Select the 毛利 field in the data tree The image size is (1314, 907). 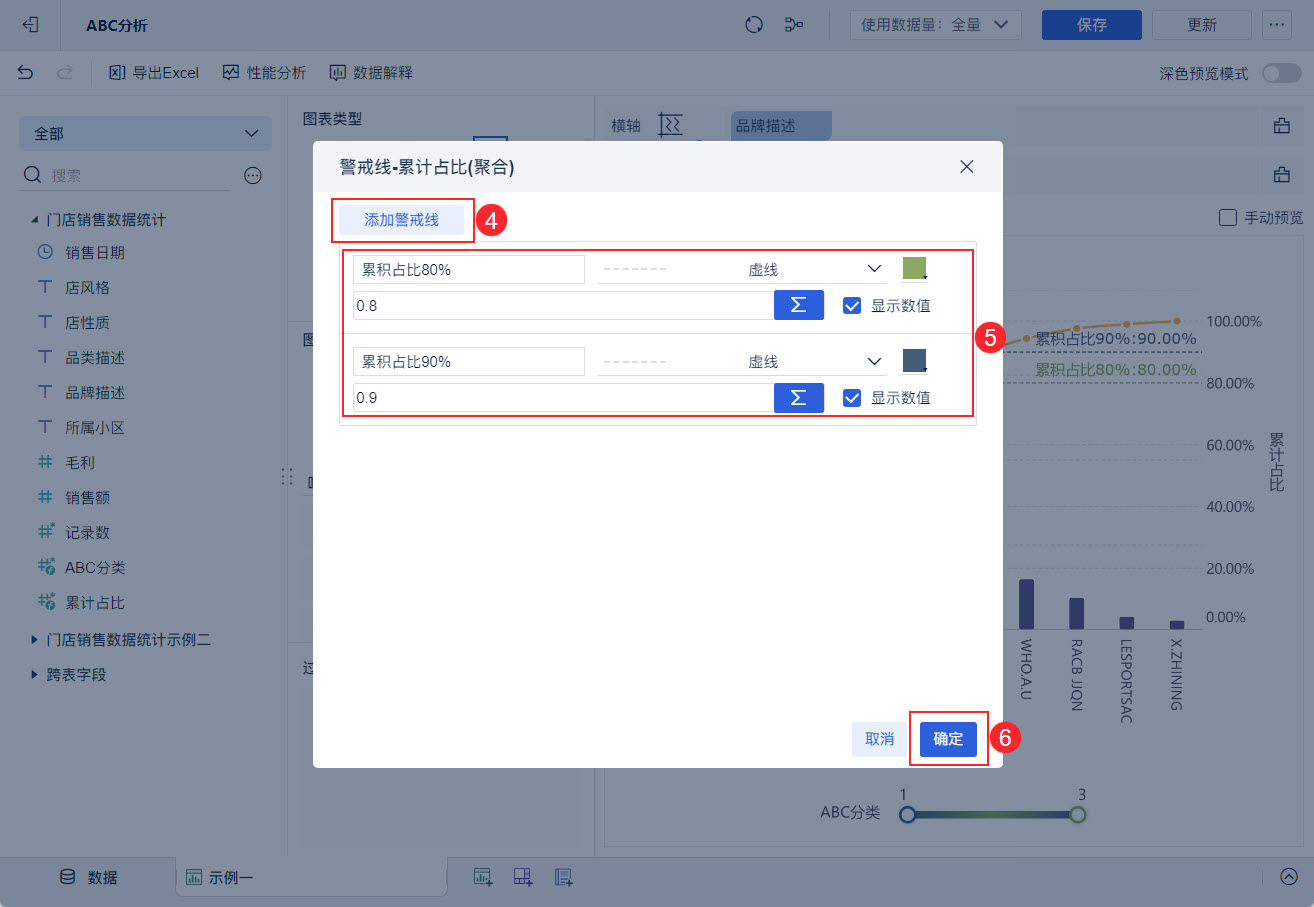80,463
